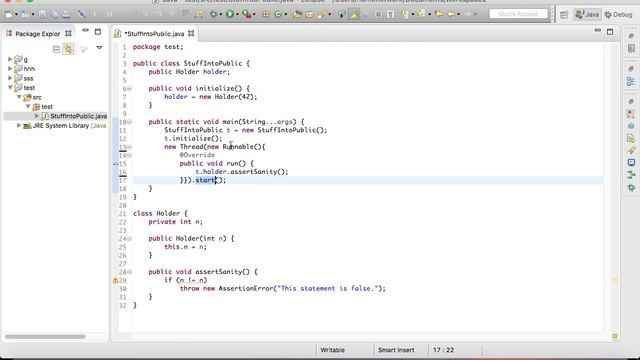This screenshot has height=360, width=640.
Task: Expand the sss project
Action: point(10,78)
